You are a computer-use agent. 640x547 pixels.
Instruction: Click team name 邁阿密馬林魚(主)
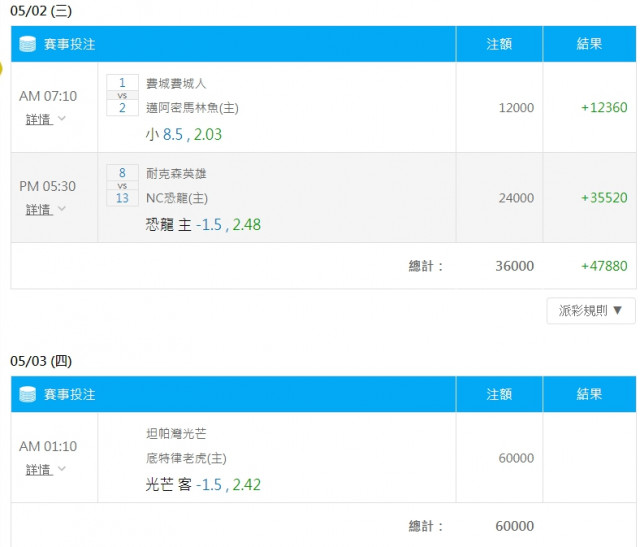tap(192, 108)
